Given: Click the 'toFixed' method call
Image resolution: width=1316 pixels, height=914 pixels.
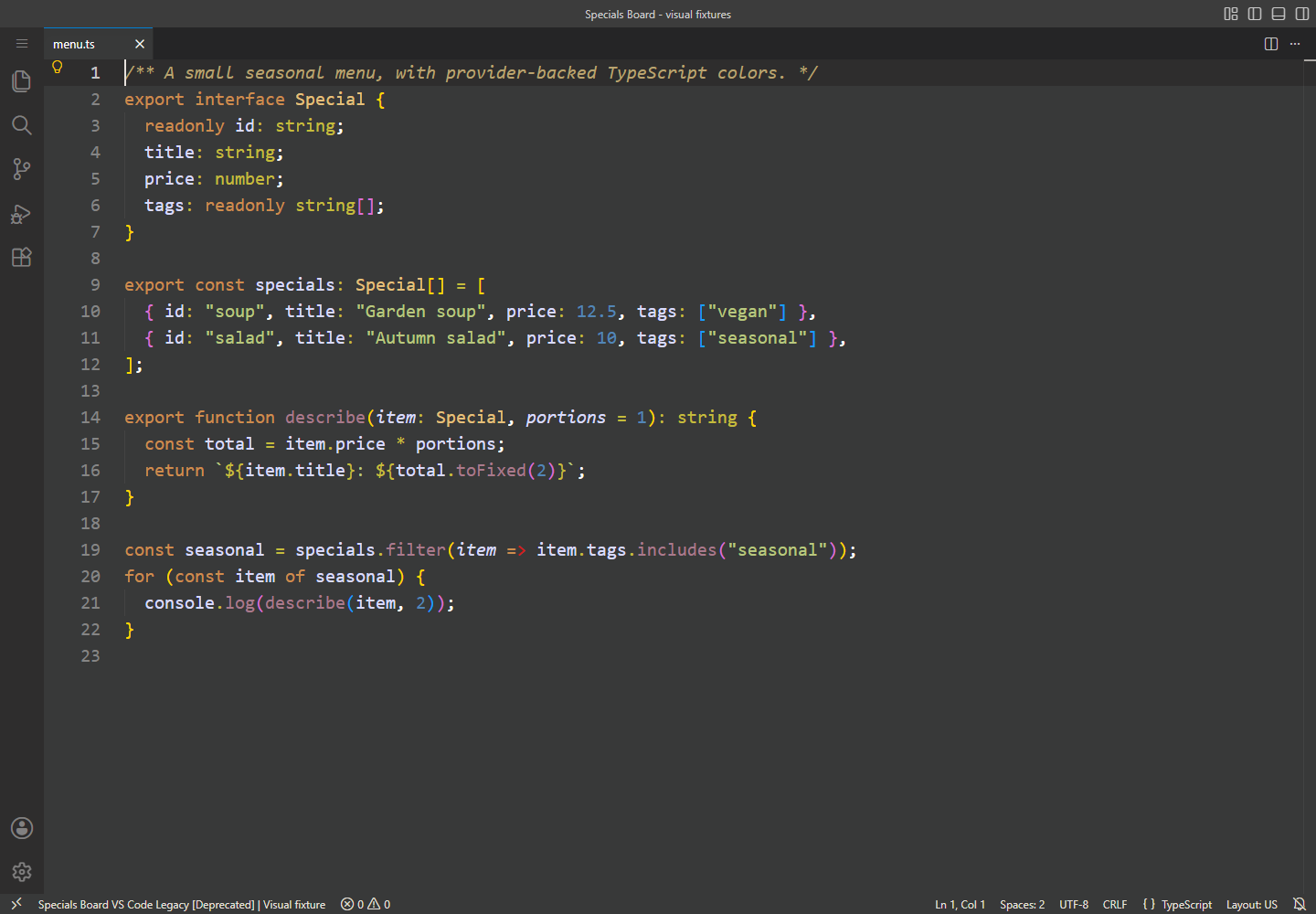Looking at the screenshot, I should tap(491, 471).
